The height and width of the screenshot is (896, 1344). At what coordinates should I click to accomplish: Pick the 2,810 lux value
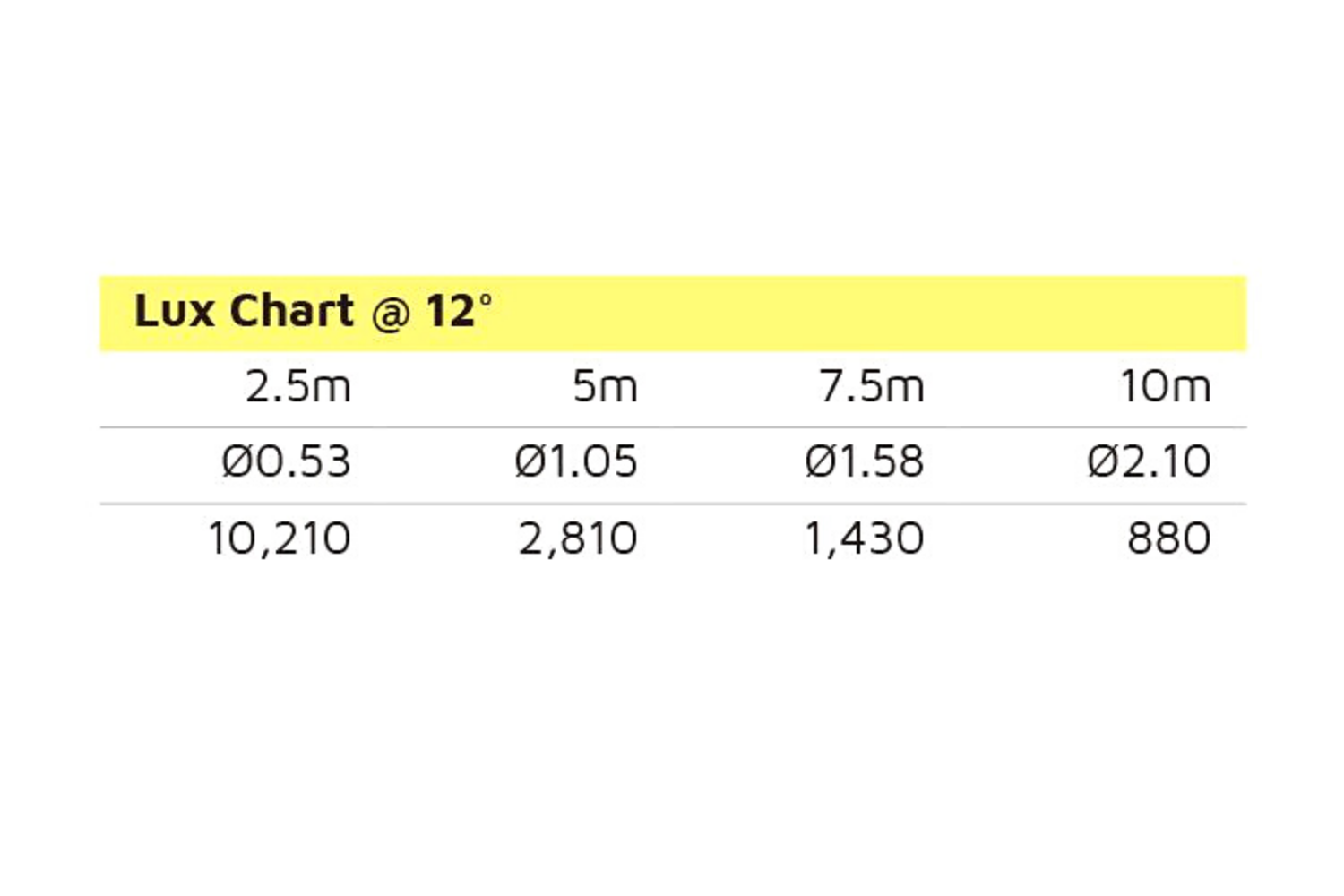click(578, 539)
